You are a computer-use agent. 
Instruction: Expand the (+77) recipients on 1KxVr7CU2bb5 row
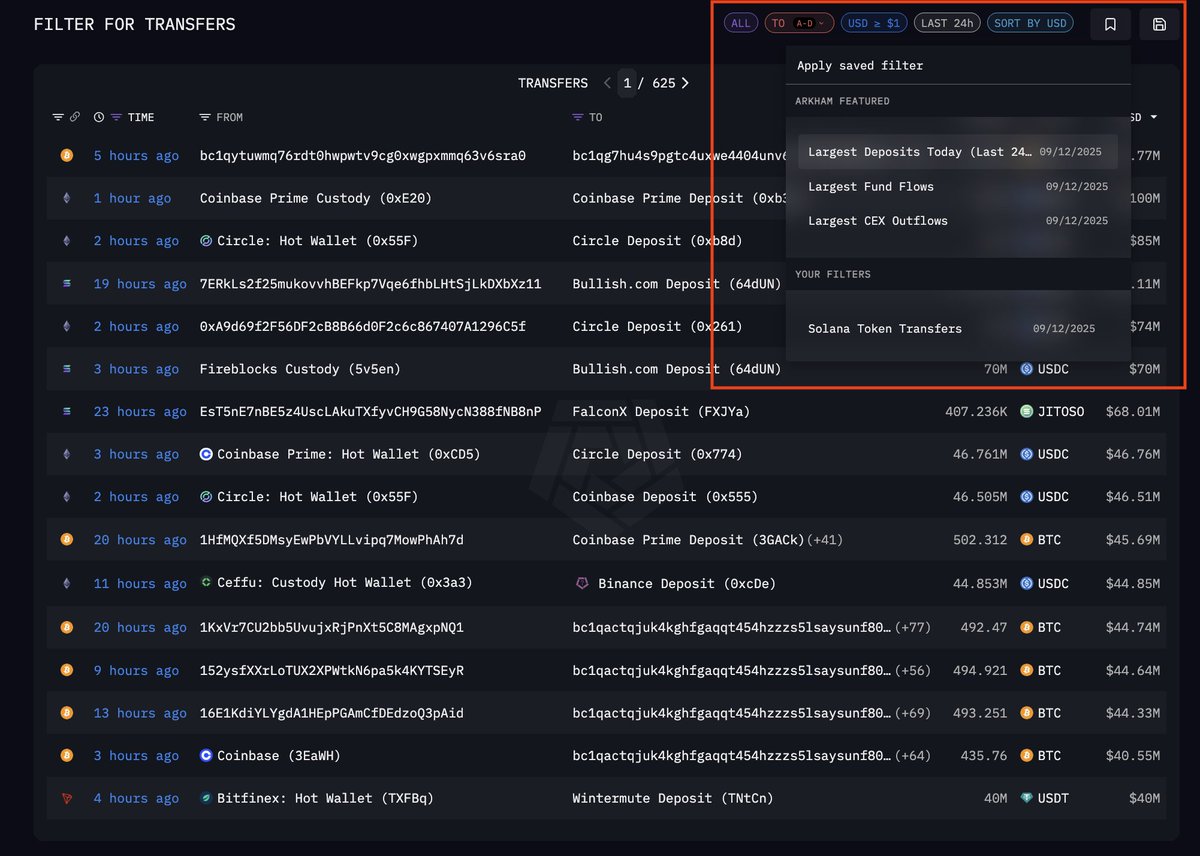click(913, 627)
